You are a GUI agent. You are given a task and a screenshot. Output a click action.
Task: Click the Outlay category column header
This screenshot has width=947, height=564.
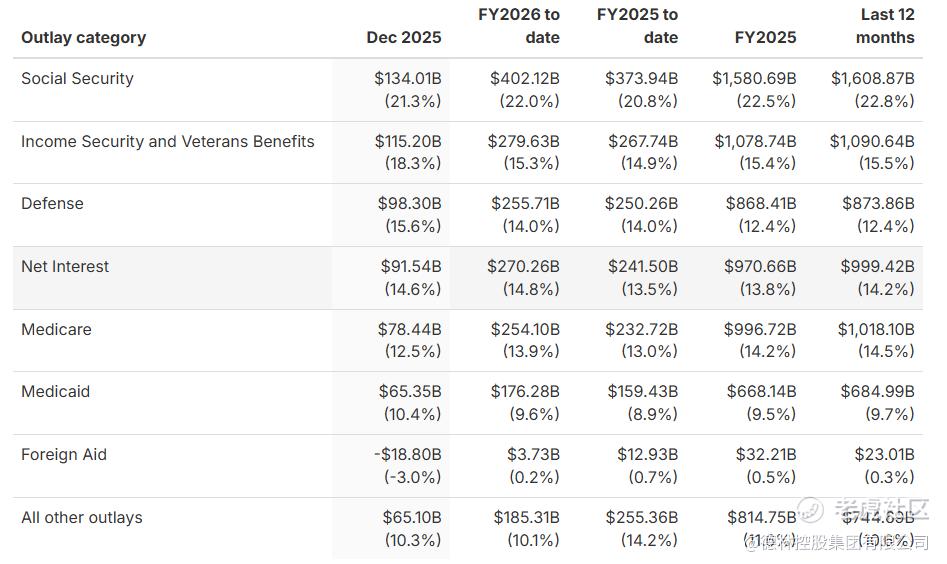83,37
